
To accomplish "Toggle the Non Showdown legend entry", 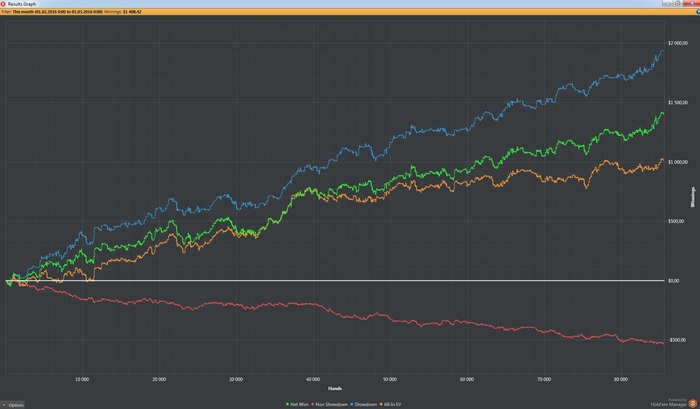I will click(x=329, y=405).
